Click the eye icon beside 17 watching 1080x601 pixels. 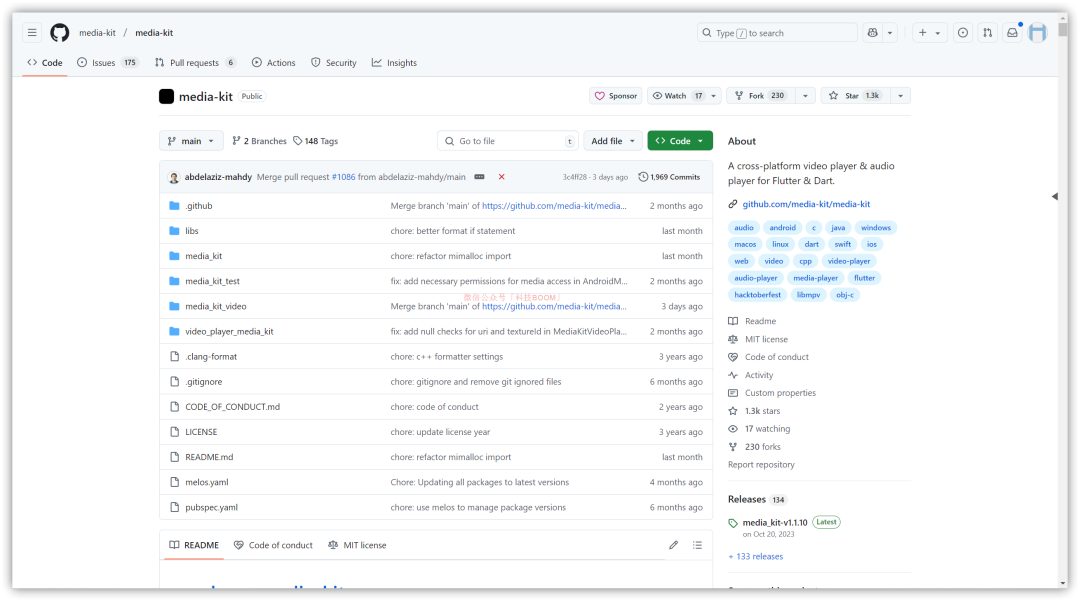tap(733, 429)
